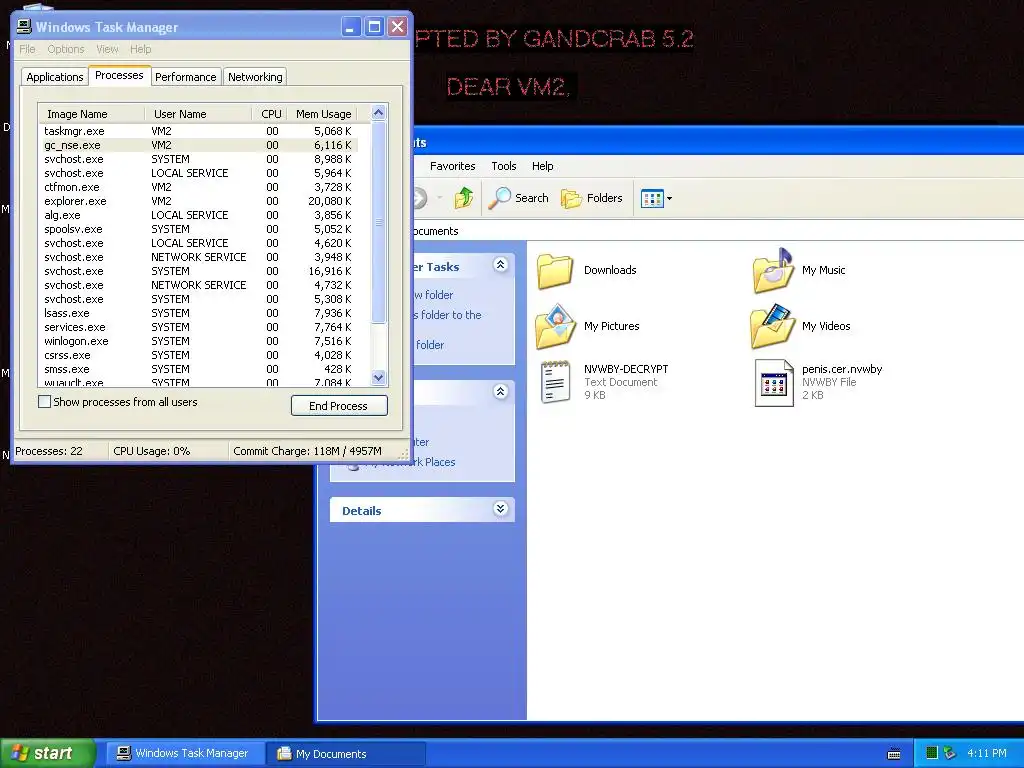The width and height of the screenshot is (1024, 768).
Task: Click the End Process button
Action: 339,406
